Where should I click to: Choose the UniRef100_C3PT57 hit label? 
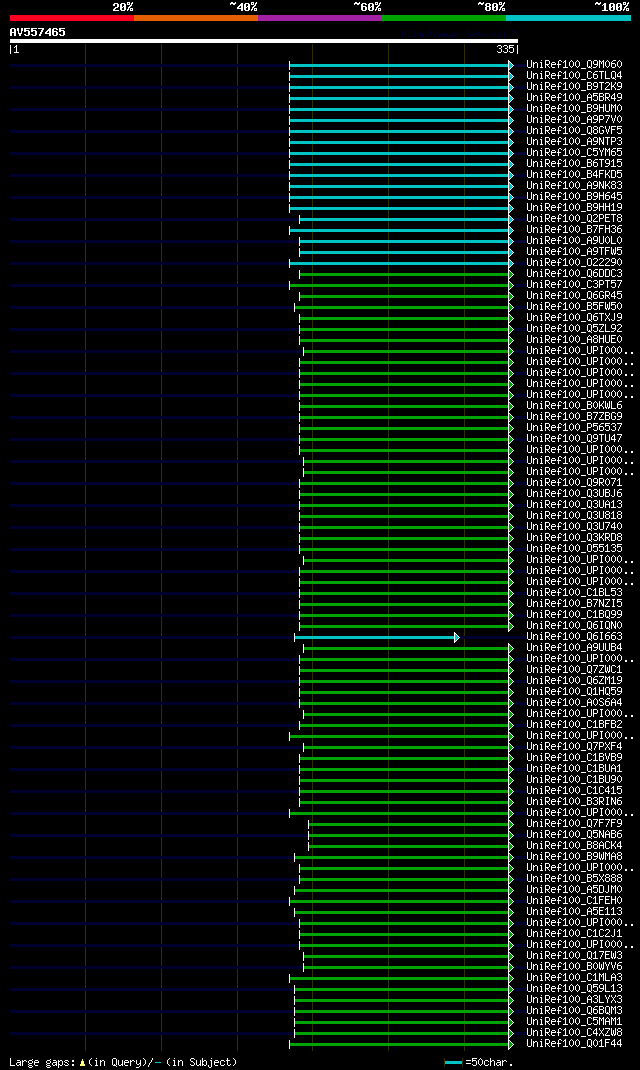pos(574,285)
